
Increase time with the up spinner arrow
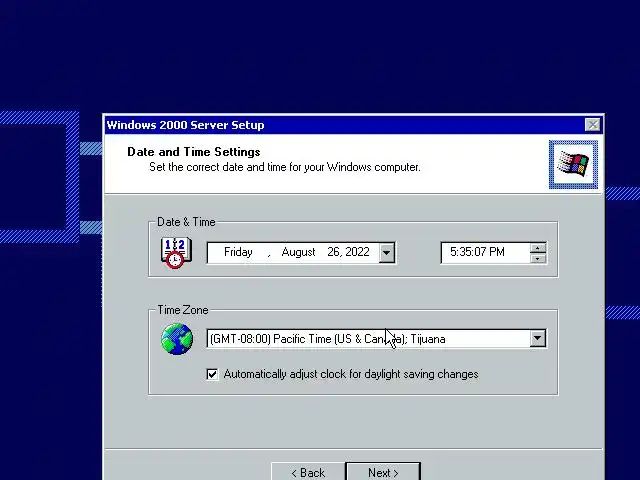pyautogui.click(x=538, y=248)
